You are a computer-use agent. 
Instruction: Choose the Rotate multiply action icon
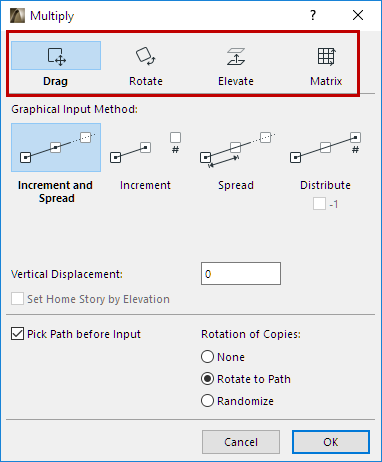(146, 56)
